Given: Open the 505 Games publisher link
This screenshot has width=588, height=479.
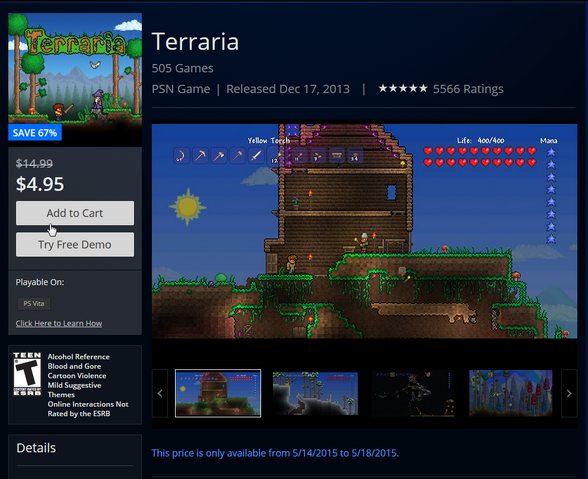Looking at the screenshot, I should (183, 68).
